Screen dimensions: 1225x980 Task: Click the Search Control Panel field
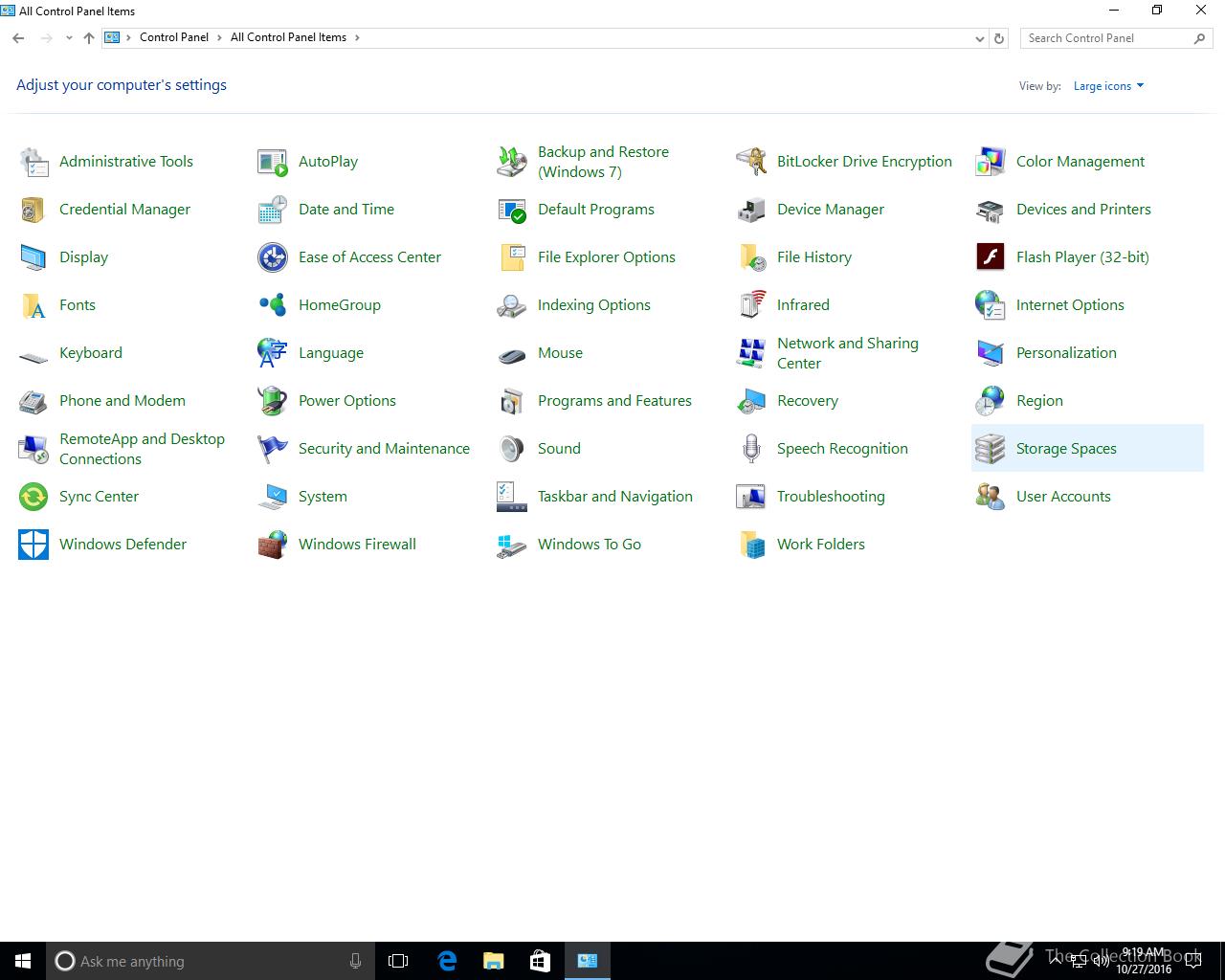(x=1116, y=38)
